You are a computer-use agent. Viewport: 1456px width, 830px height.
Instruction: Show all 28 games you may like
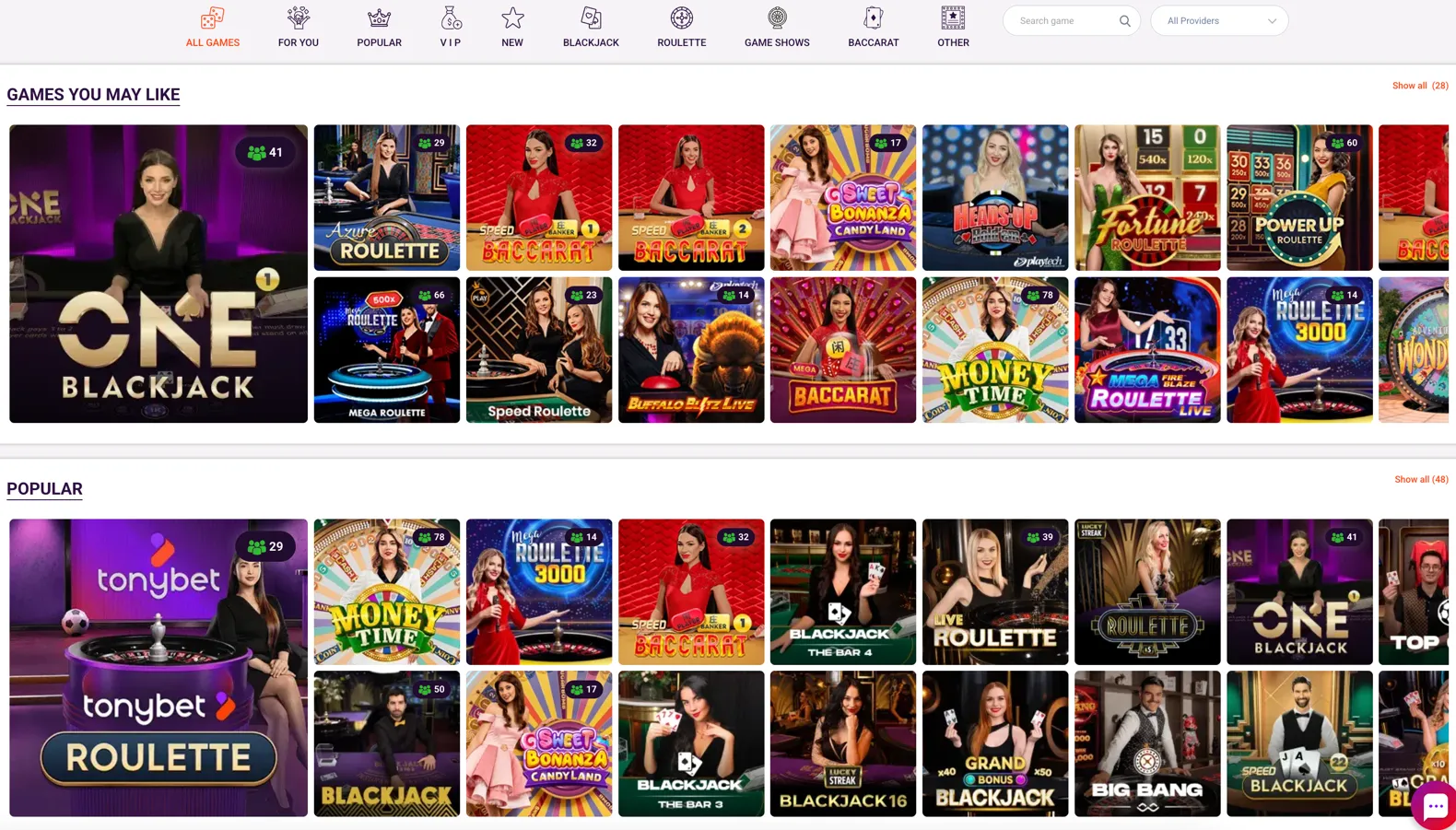1419,86
